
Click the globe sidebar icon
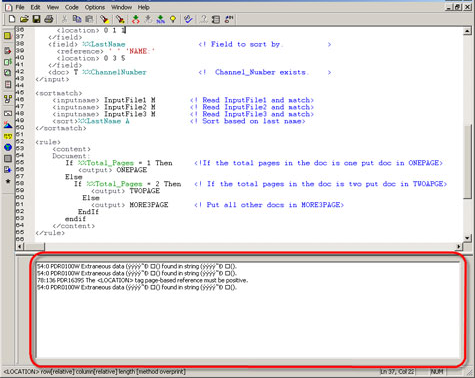[x=8, y=147]
